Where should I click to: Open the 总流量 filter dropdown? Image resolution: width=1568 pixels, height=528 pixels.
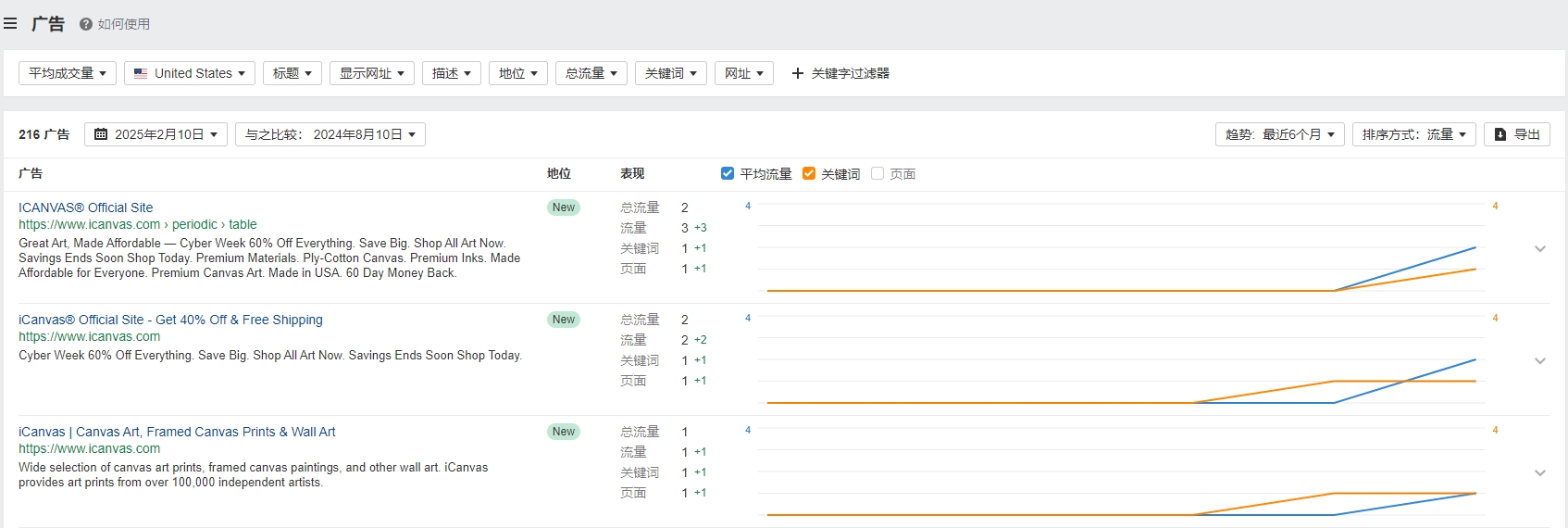coord(591,73)
